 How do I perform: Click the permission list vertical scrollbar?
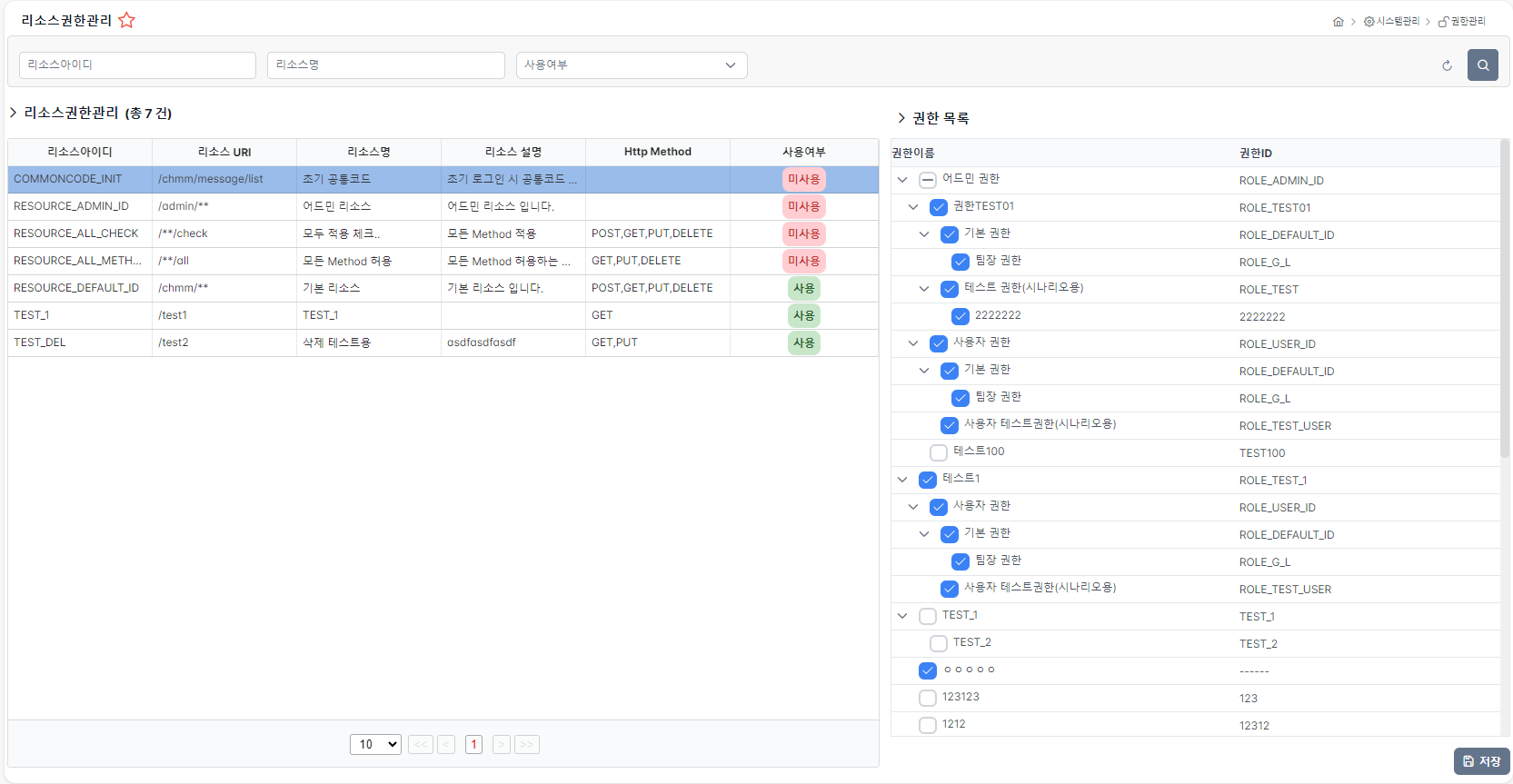(1505, 300)
